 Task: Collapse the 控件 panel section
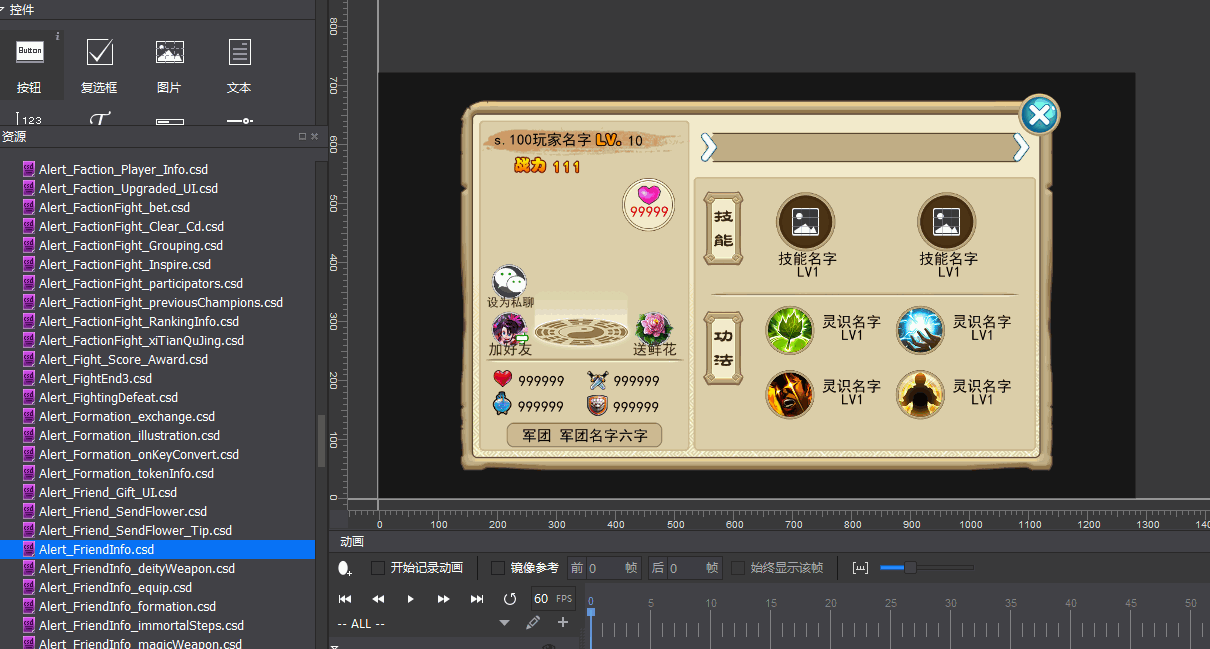tap(4, 9)
